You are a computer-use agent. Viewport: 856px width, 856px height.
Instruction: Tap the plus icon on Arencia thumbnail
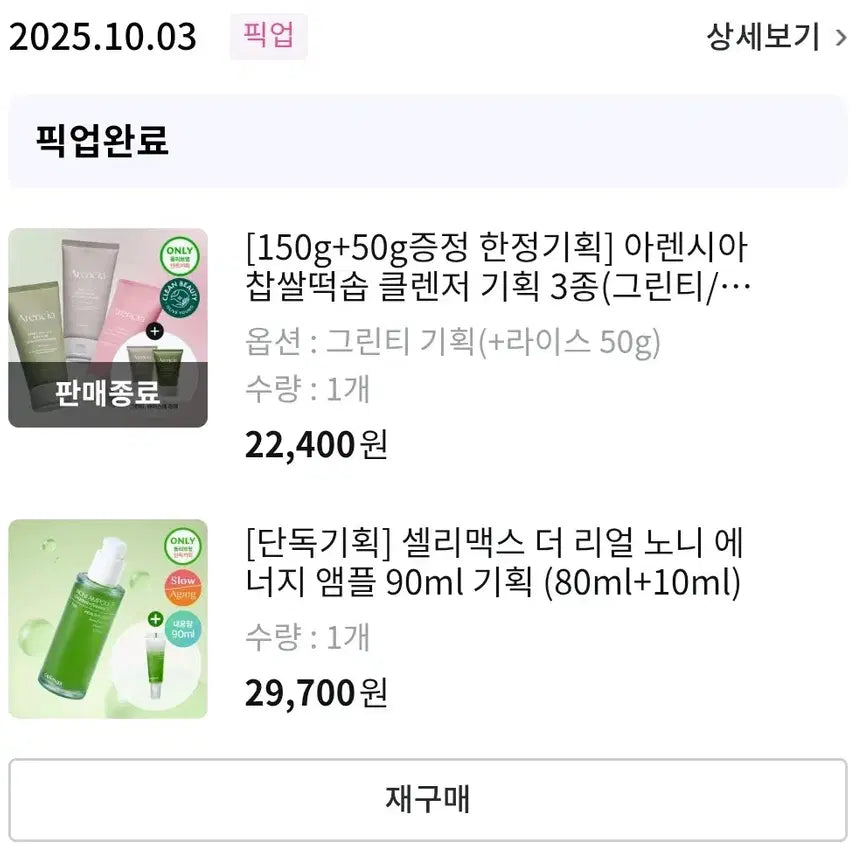(x=154, y=331)
